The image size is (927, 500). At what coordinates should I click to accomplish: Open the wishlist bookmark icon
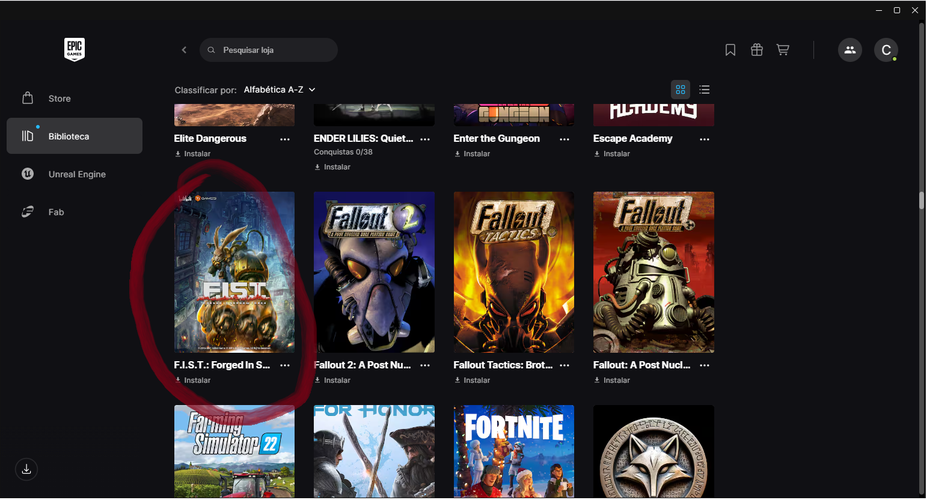(730, 50)
